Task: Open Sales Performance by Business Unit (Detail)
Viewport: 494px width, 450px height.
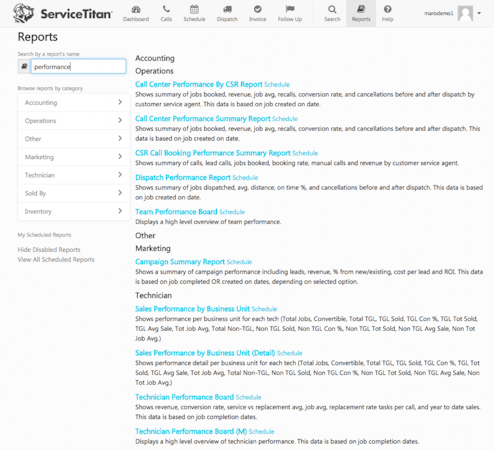Action: 205,353
